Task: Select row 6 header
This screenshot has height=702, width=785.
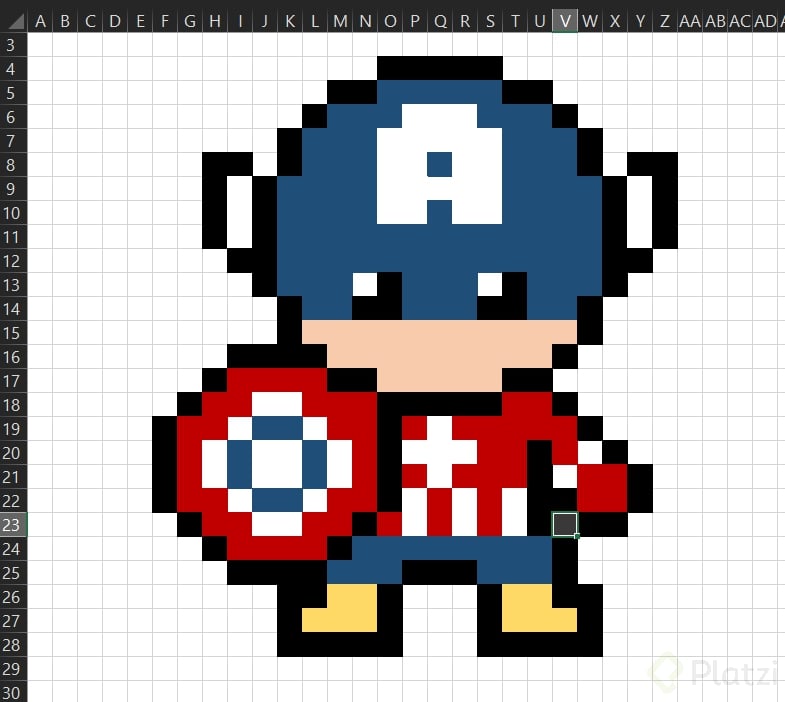Action: pos(14,117)
